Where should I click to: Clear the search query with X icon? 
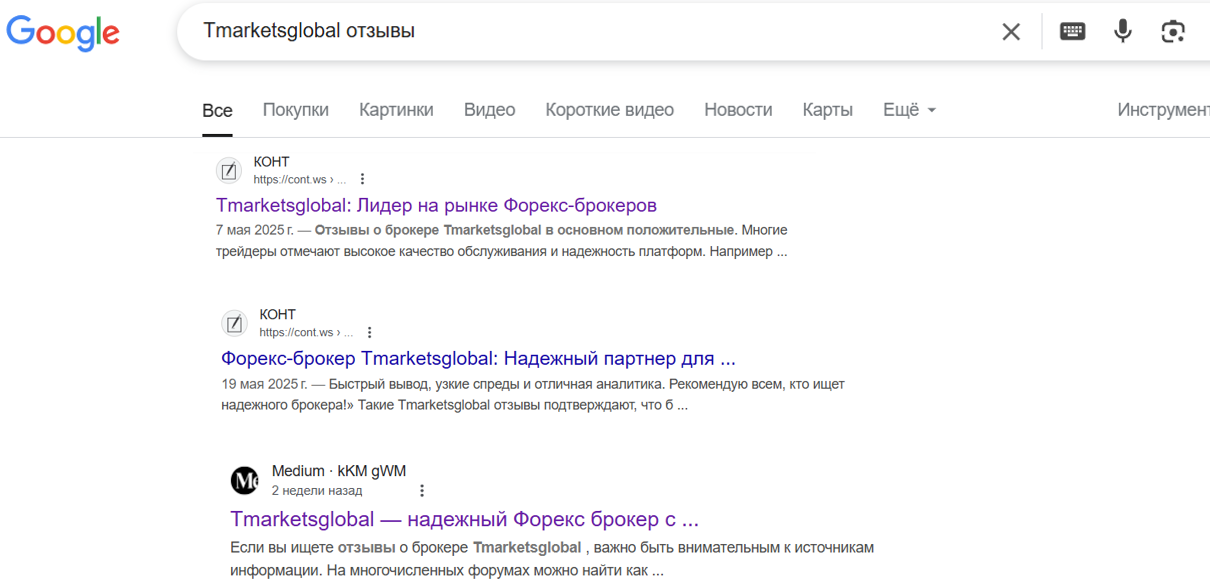1011,32
